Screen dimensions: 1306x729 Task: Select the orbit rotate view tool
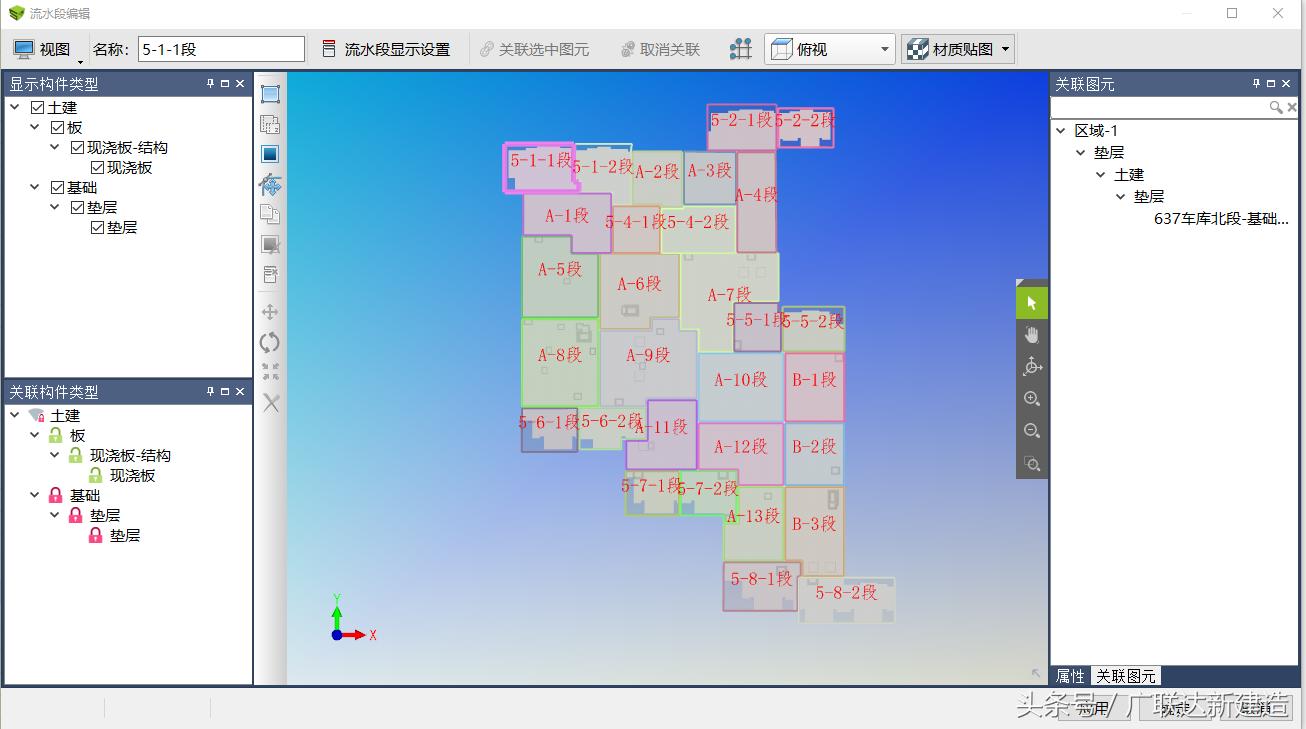1032,366
